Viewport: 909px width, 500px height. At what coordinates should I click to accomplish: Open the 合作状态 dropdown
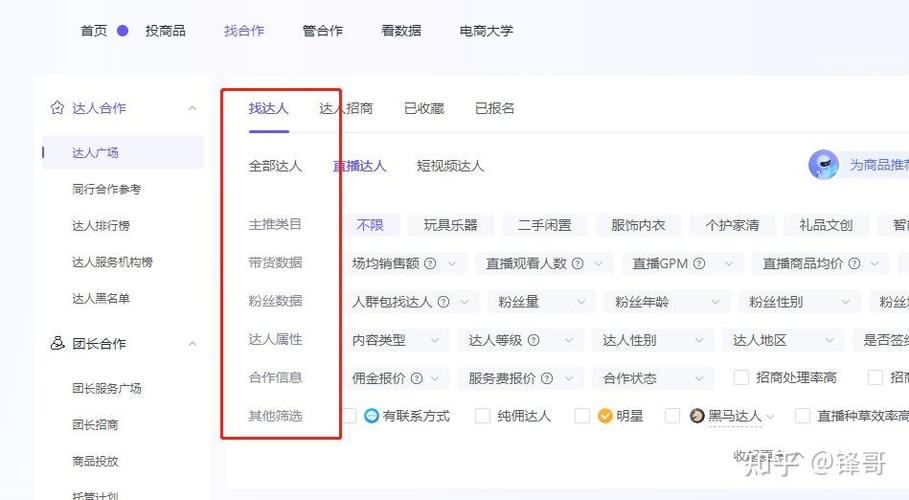click(652, 378)
